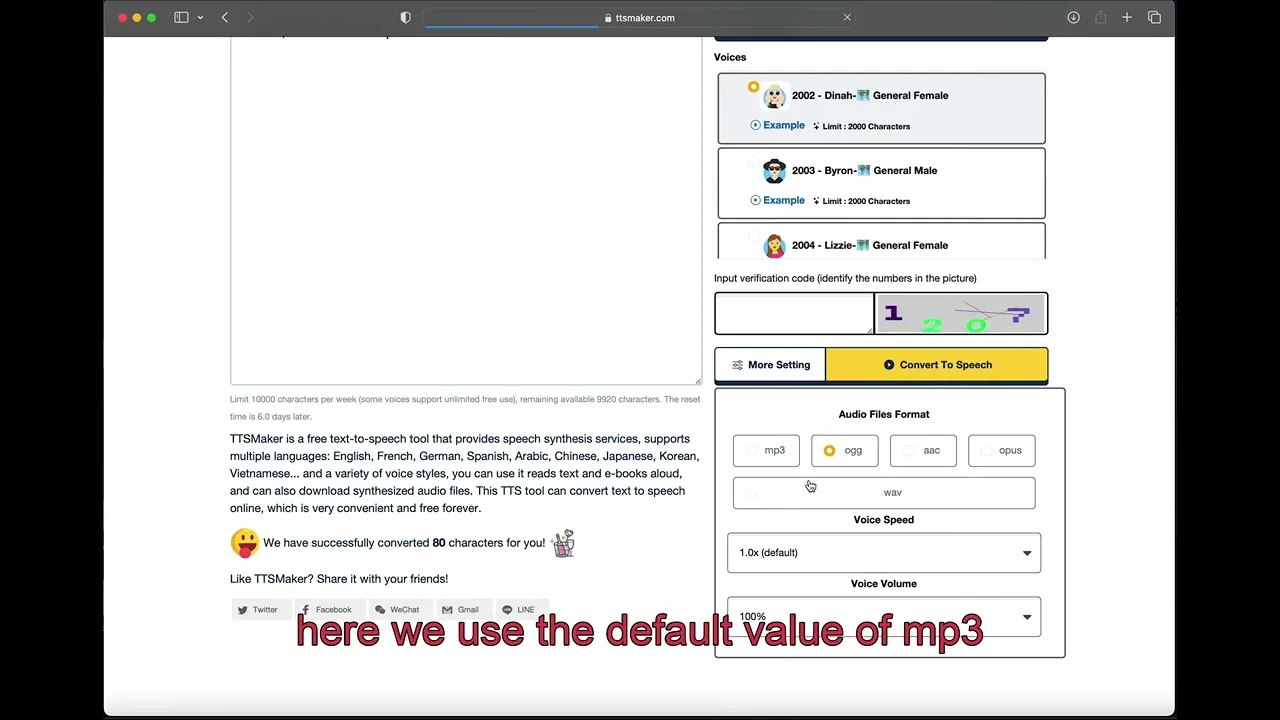Choose opus audio format
Viewport: 1280px width, 720px height.
[x=1001, y=450]
